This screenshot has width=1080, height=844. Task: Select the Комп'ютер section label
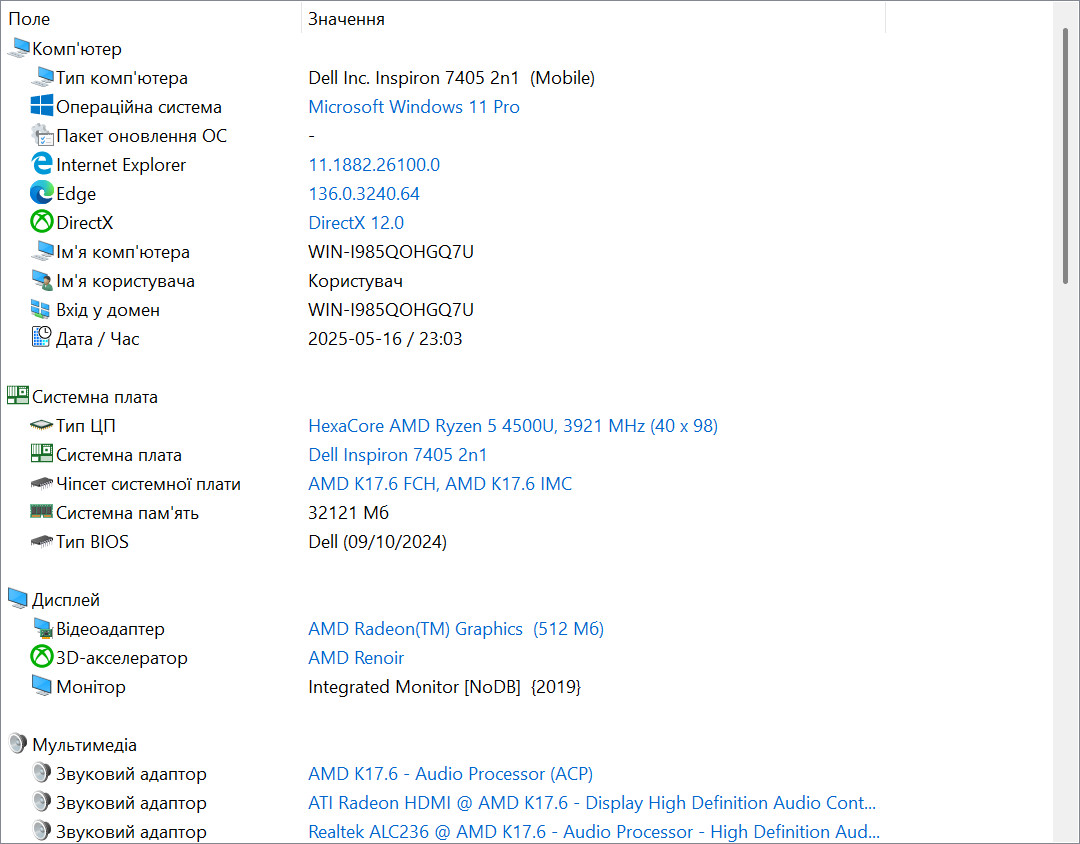pos(77,49)
